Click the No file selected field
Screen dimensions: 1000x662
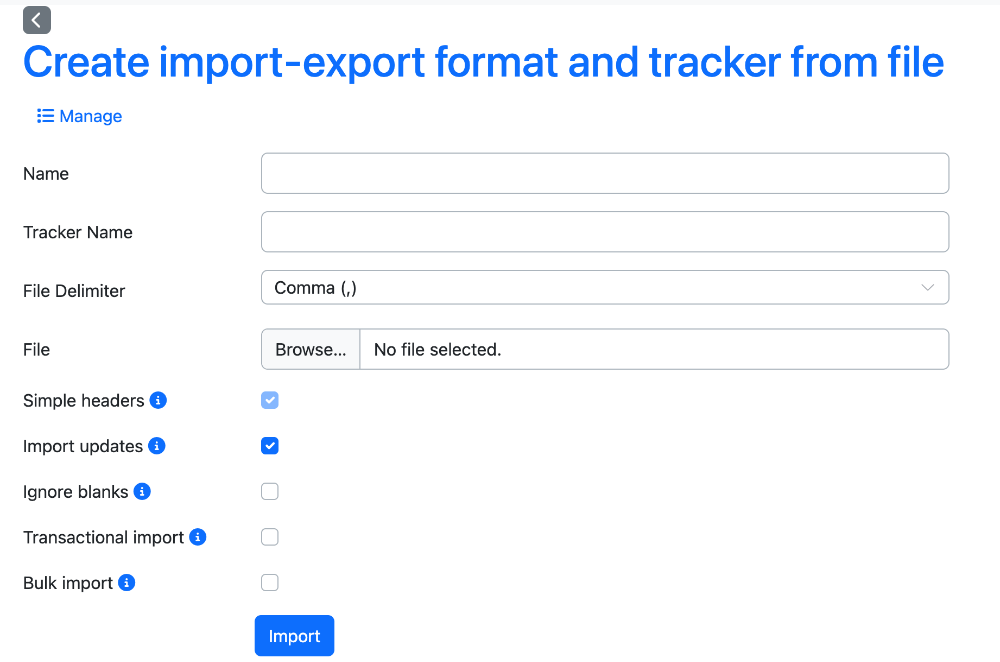click(x=654, y=349)
